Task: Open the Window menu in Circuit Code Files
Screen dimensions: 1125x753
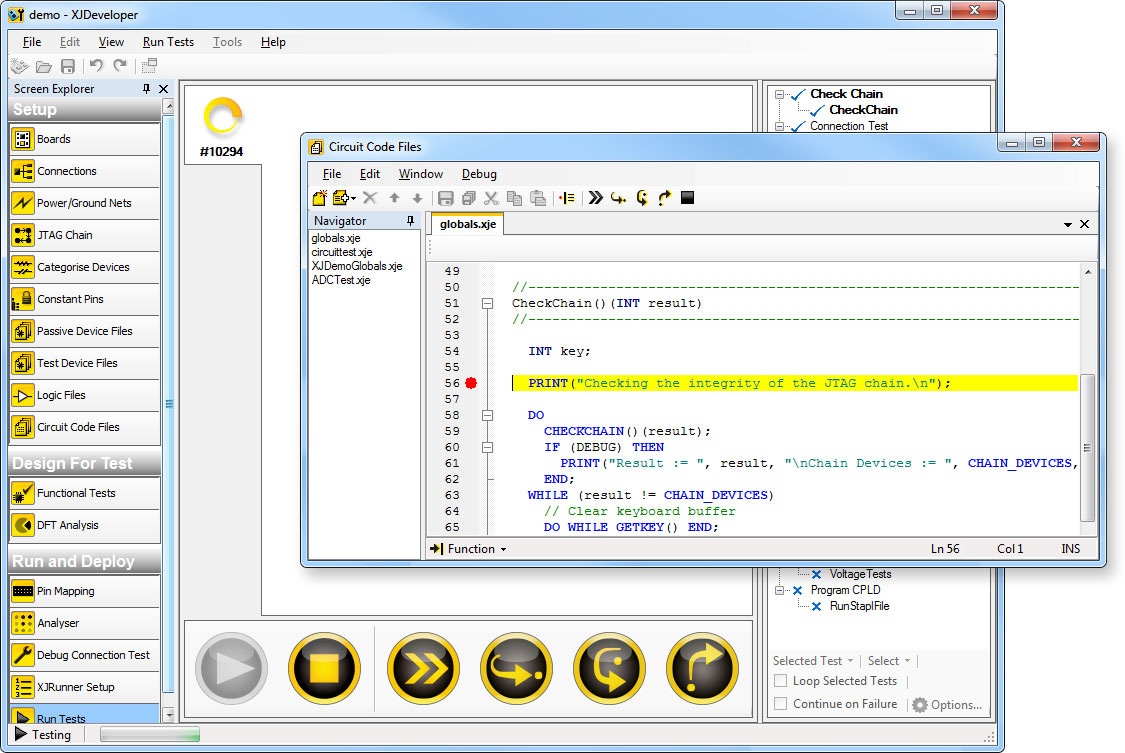Action: [420, 174]
